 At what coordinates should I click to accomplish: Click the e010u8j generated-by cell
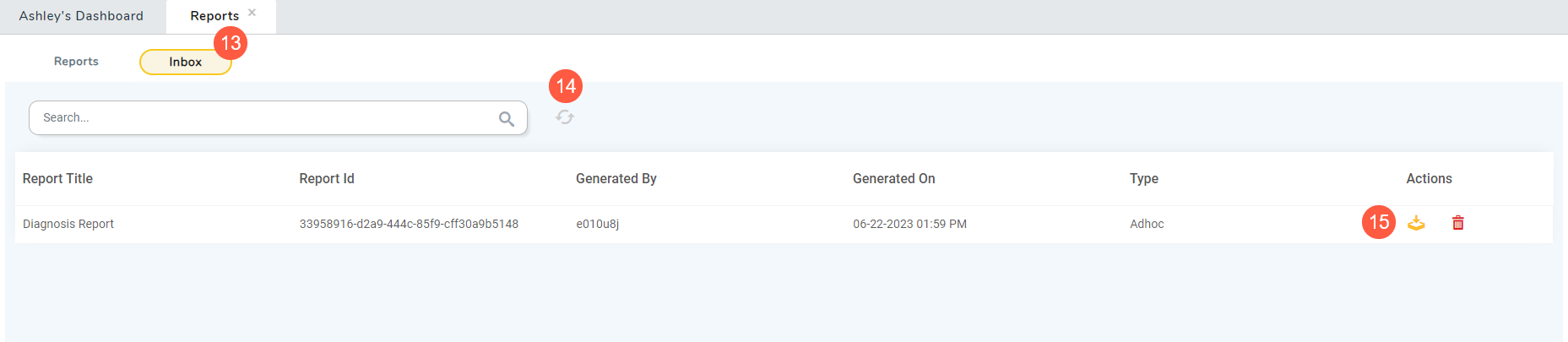pyautogui.click(x=597, y=224)
